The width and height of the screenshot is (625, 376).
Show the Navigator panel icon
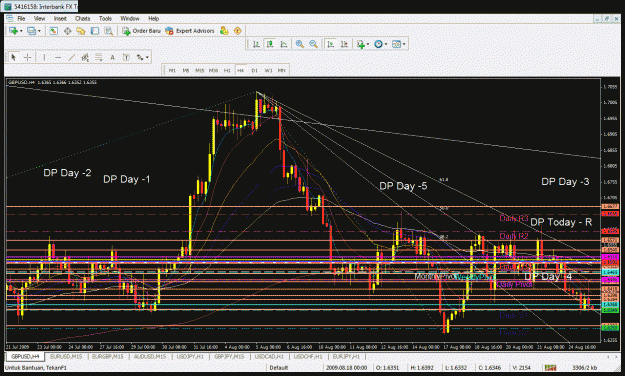click(x=81, y=31)
